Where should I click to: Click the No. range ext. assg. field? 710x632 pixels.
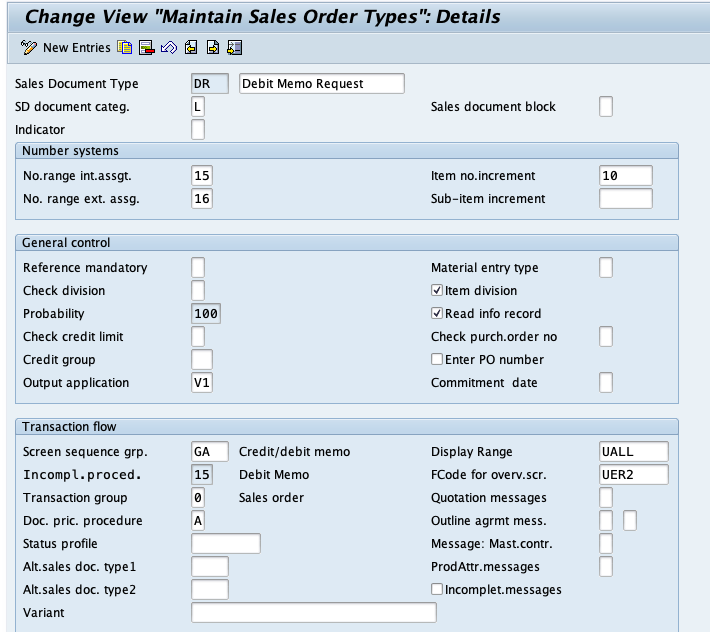click(x=202, y=199)
